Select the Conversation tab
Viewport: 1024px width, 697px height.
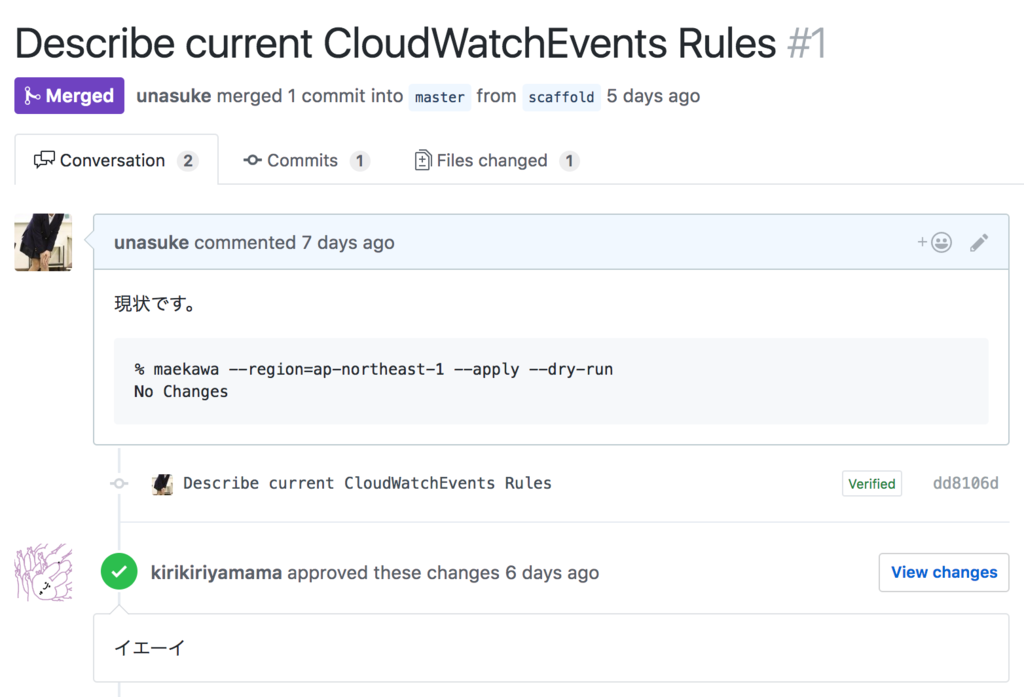point(116,161)
